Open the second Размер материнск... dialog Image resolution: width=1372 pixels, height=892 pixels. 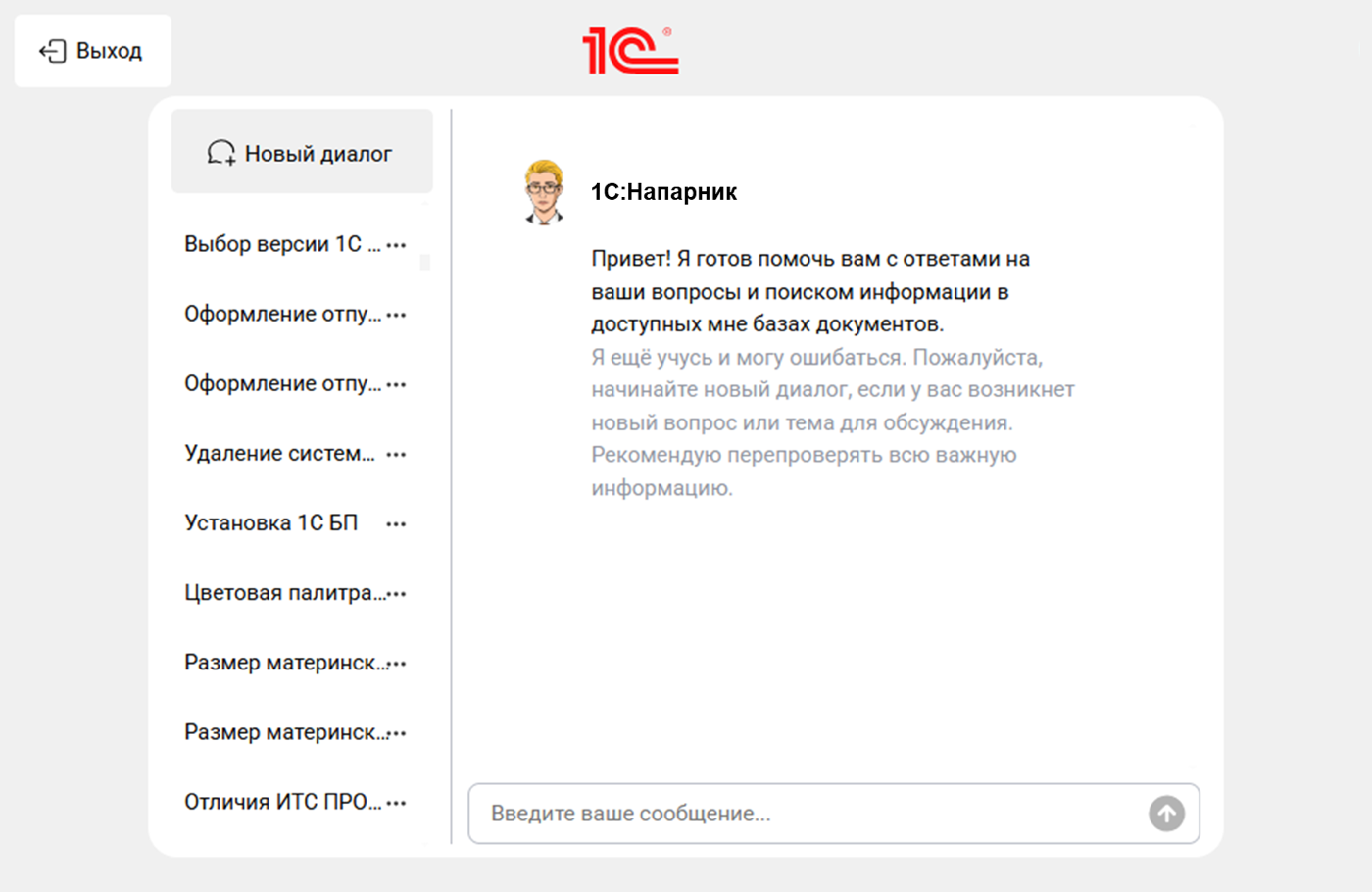pyautogui.click(x=284, y=732)
